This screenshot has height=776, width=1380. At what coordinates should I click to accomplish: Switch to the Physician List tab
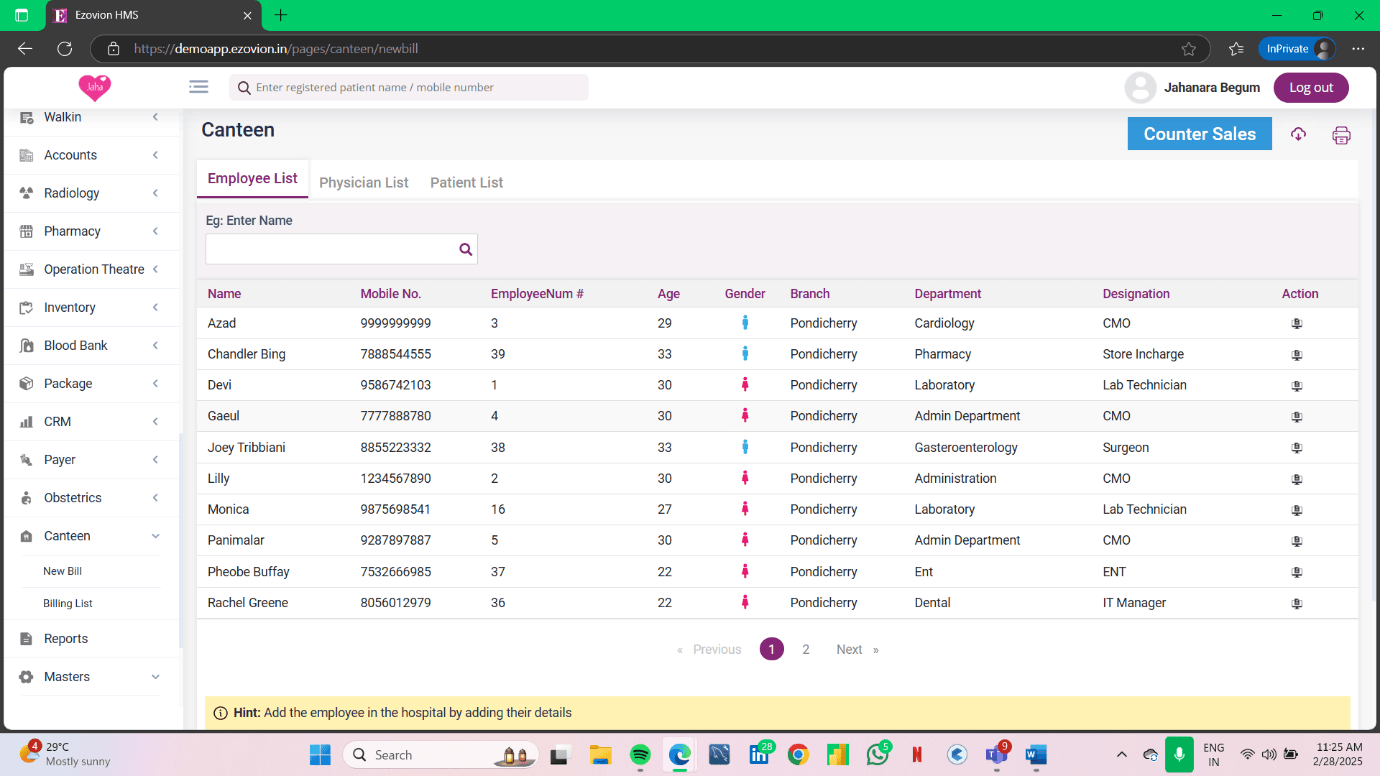363,183
